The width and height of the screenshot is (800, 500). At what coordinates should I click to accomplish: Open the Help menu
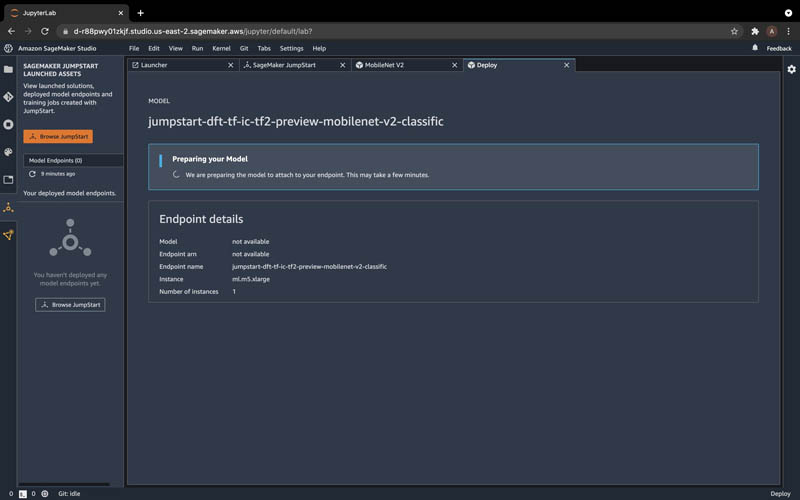(x=319, y=48)
